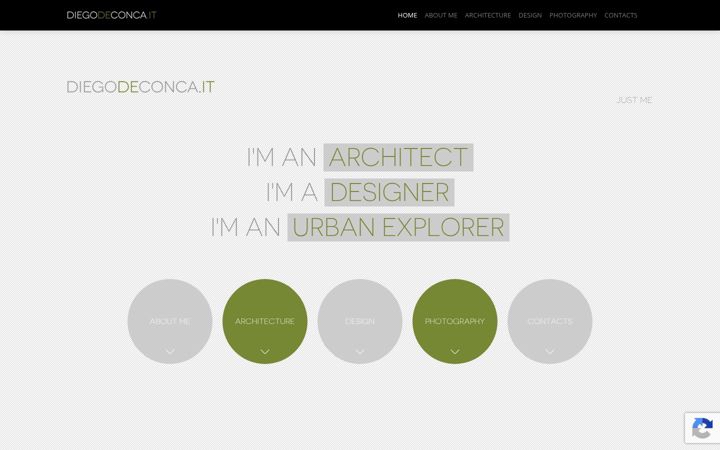Click chevron arrow in CONTACTS circle
The image size is (720, 450).
550,351
